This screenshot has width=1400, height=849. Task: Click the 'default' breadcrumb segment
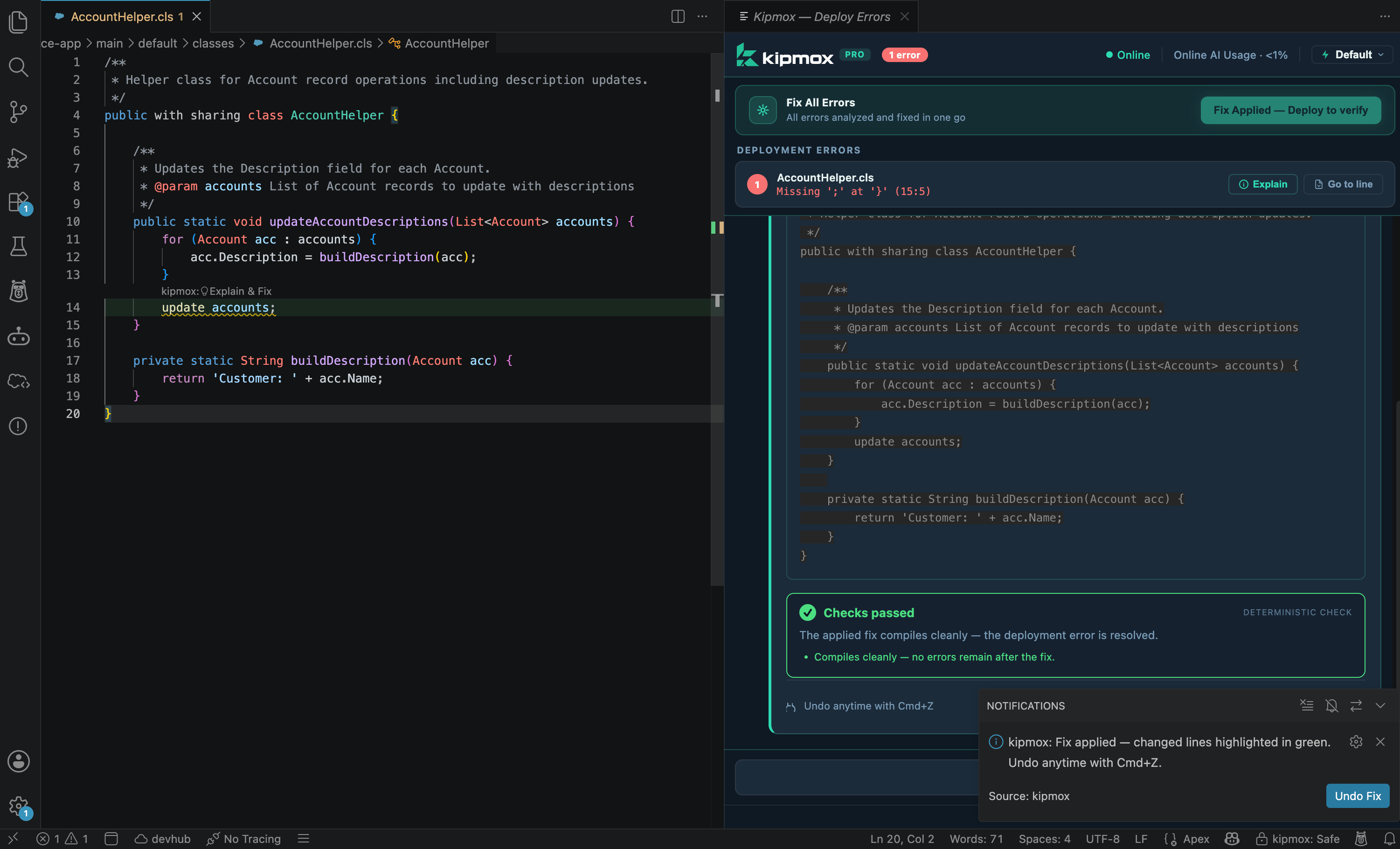[157, 43]
